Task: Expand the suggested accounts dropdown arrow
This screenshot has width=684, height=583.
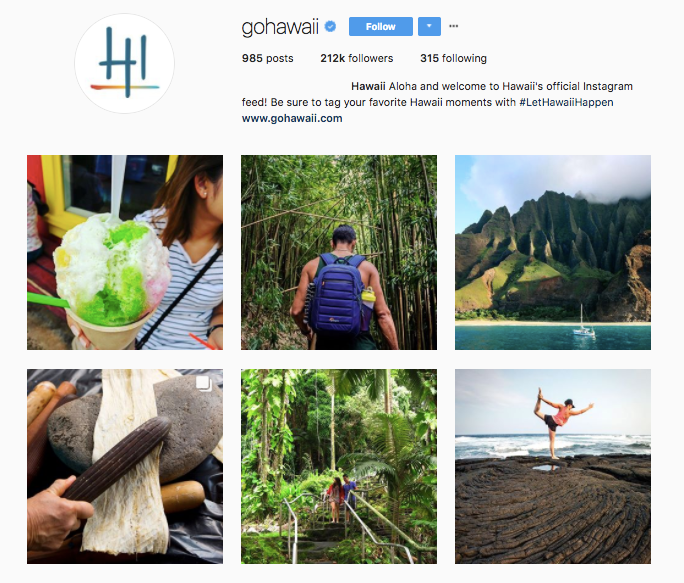Action: point(429,26)
